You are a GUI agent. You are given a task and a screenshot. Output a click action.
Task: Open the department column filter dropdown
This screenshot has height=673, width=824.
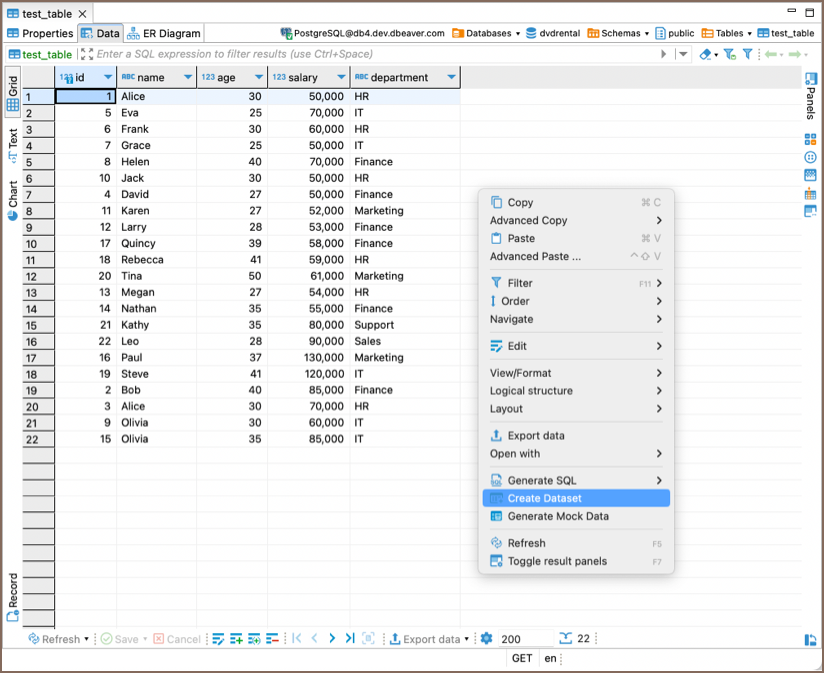pos(451,77)
